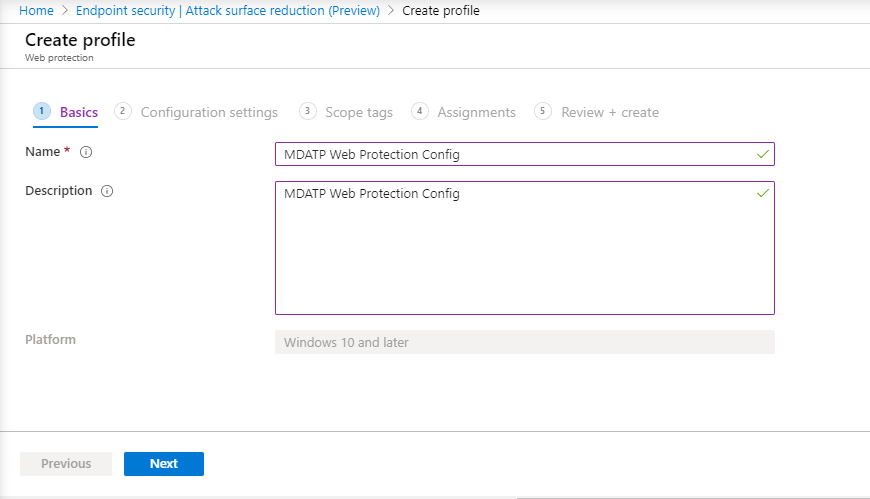Image resolution: width=870 pixels, height=499 pixels.
Task: Click the Previous button
Action: coord(66,463)
